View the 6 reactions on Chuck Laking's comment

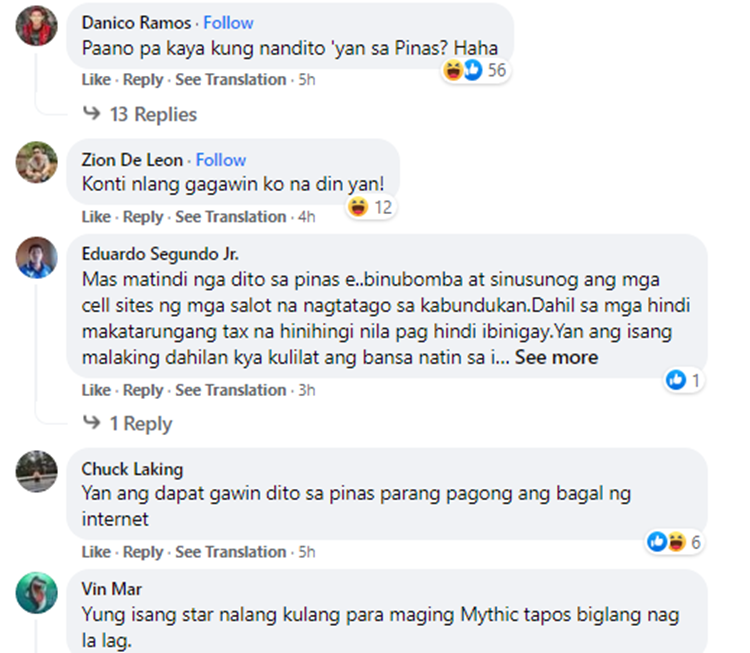(674, 542)
